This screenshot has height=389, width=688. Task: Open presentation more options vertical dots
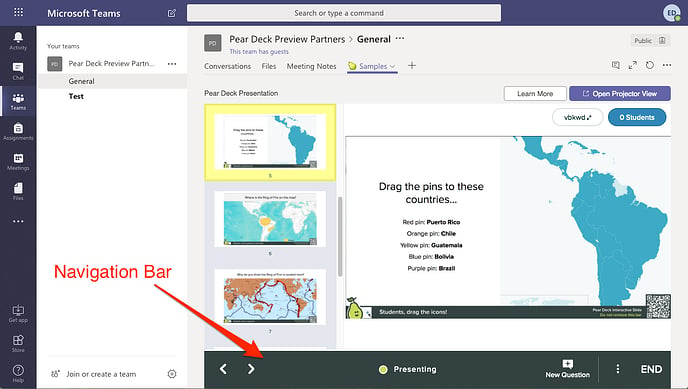pyautogui.click(x=618, y=369)
